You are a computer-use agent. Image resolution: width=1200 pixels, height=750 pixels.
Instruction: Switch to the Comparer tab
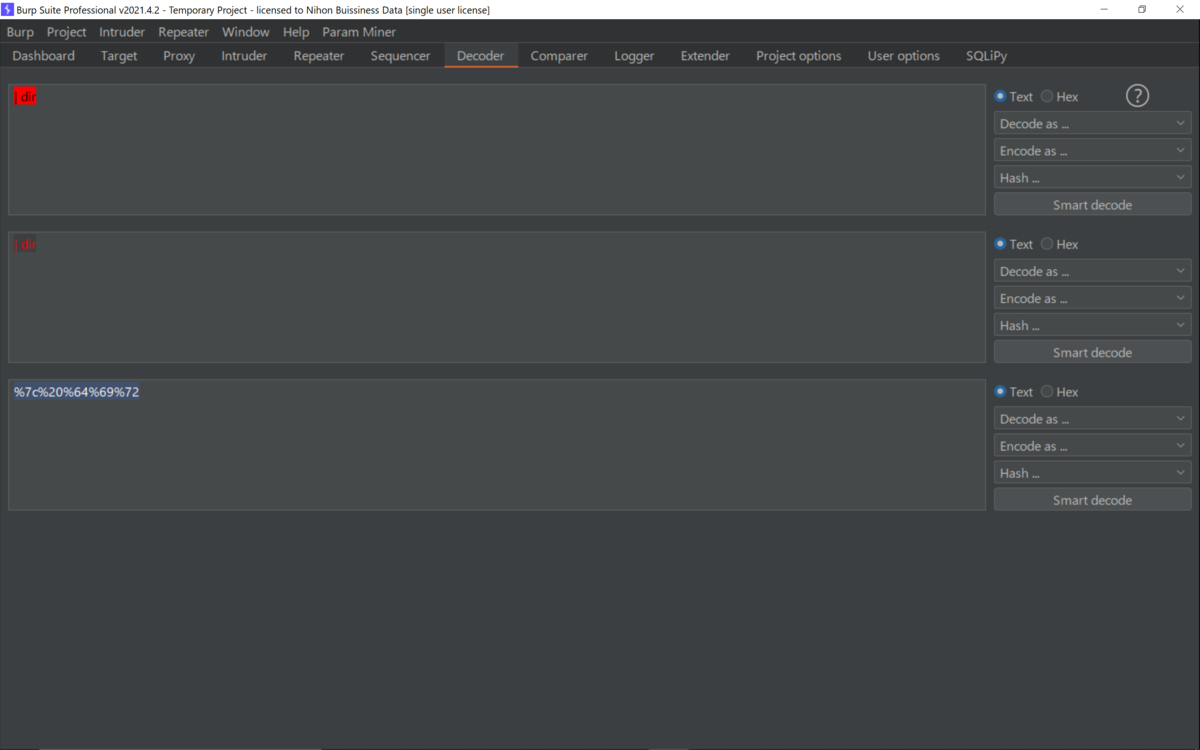click(x=559, y=56)
